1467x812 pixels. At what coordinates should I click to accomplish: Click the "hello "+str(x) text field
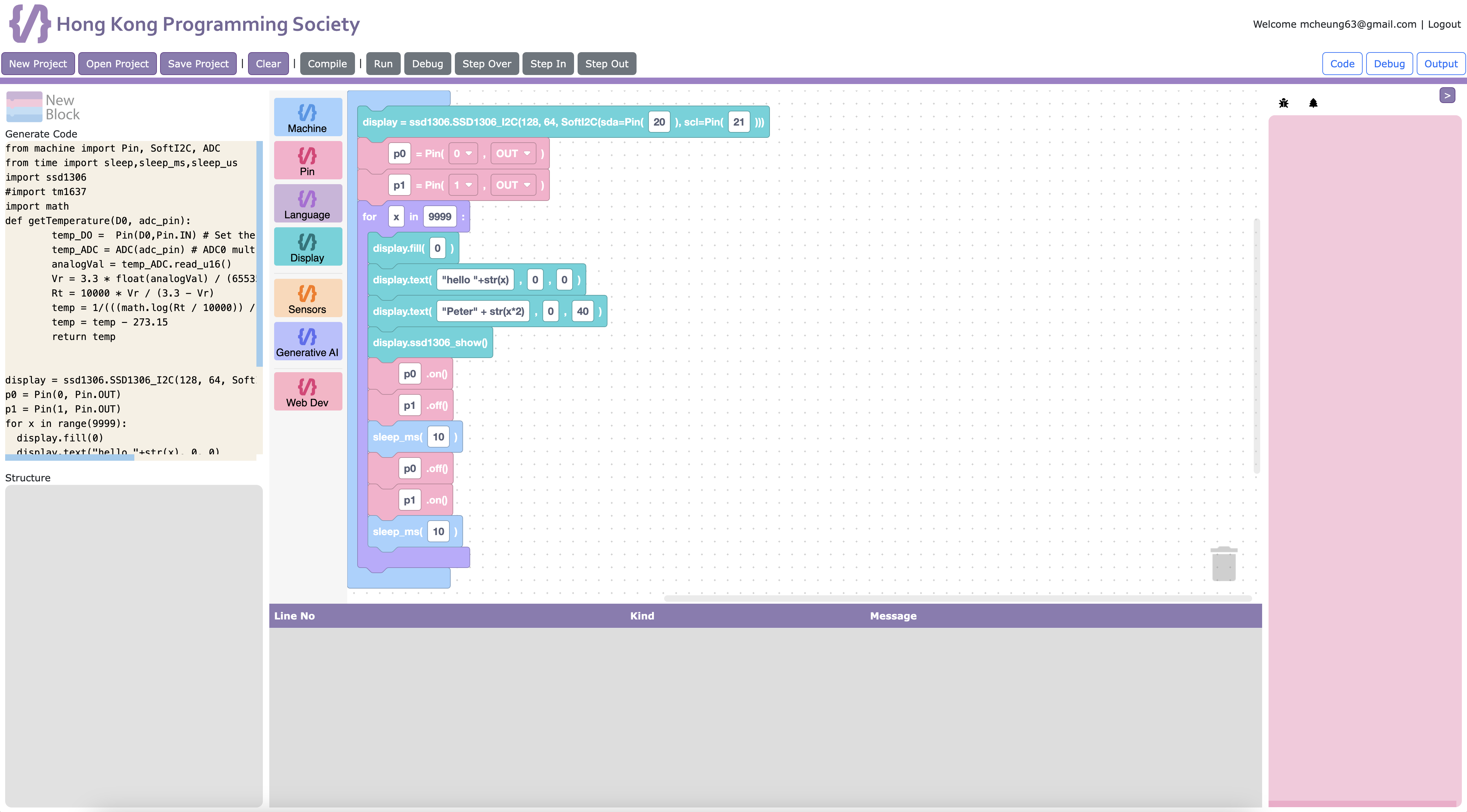pos(475,279)
